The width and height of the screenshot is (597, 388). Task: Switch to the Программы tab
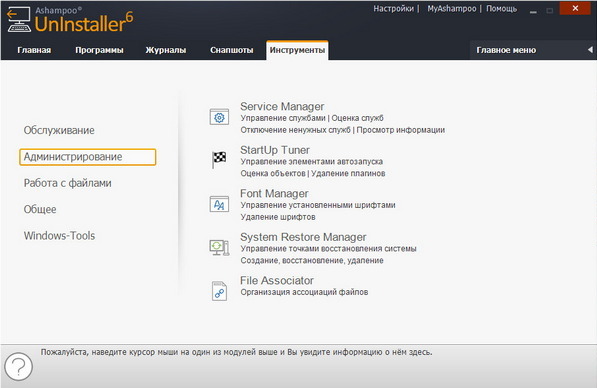click(x=99, y=50)
